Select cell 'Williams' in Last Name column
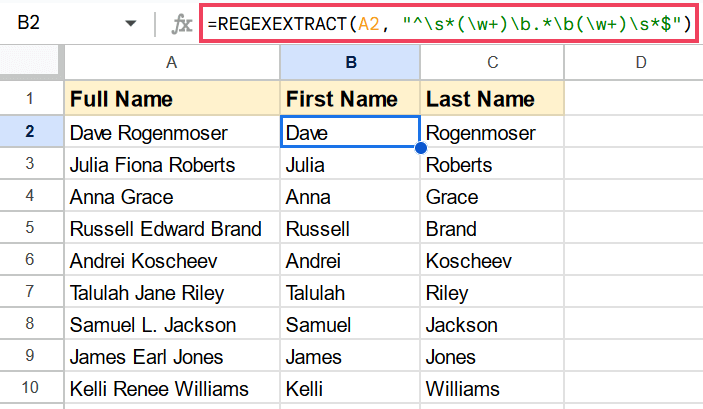 click(492, 387)
